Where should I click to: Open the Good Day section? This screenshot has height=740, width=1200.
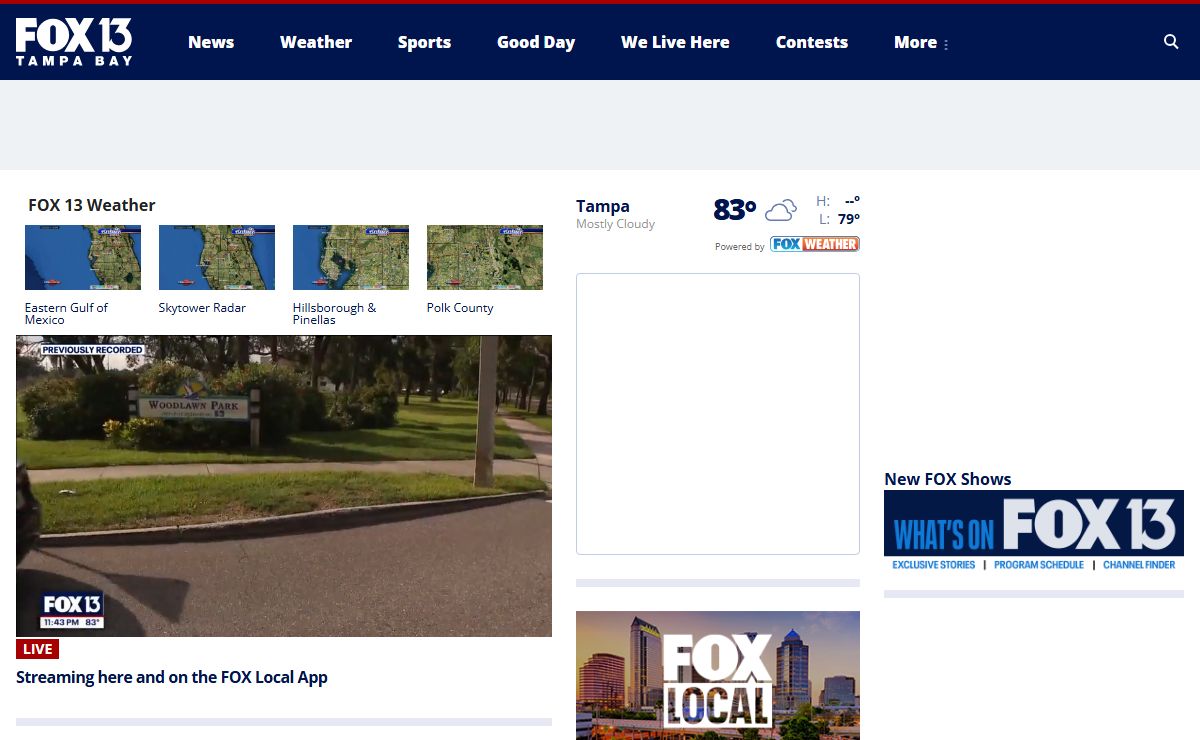pyautogui.click(x=536, y=42)
